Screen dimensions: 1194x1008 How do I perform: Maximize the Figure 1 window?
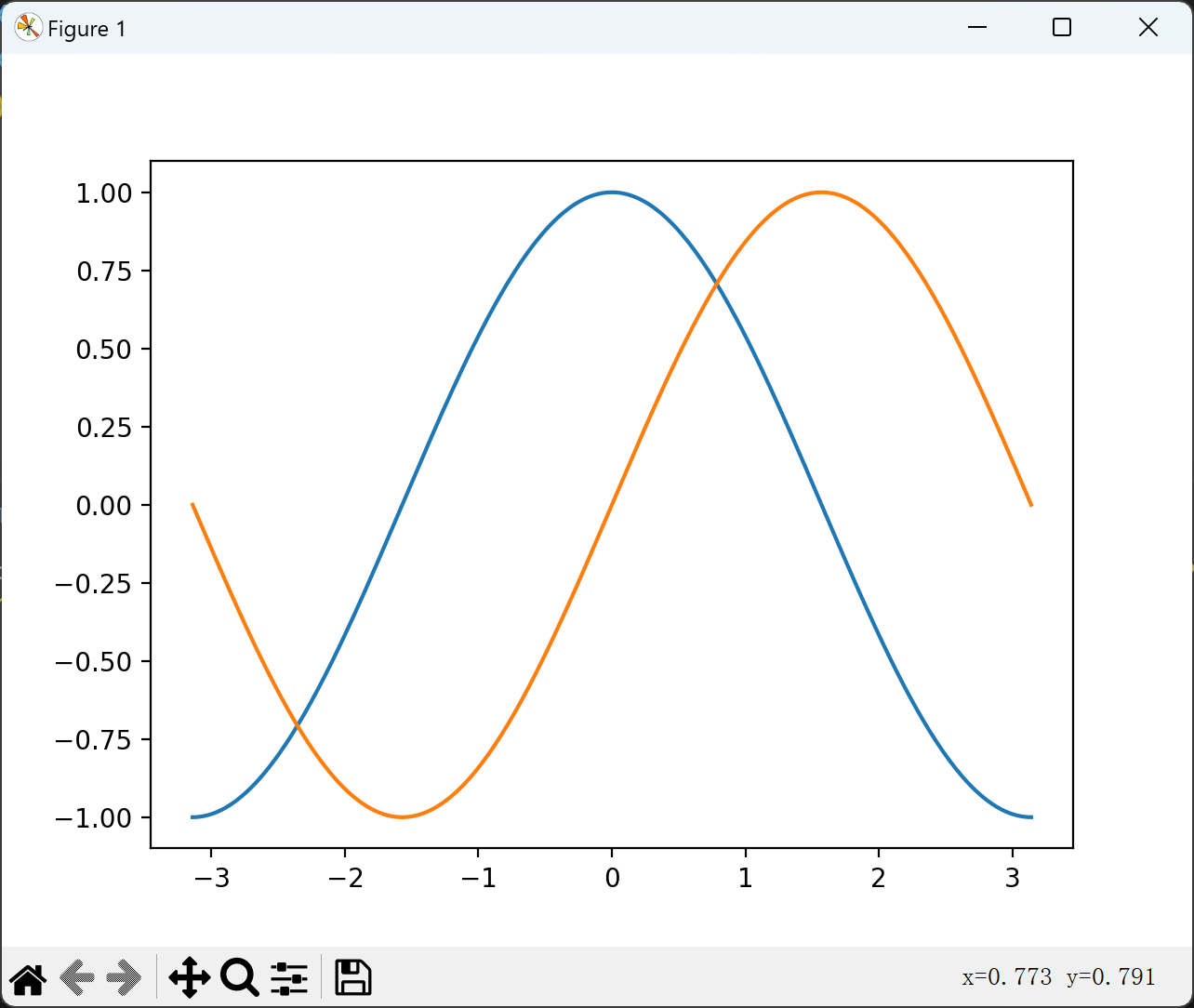pyautogui.click(x=1062, y=28)
